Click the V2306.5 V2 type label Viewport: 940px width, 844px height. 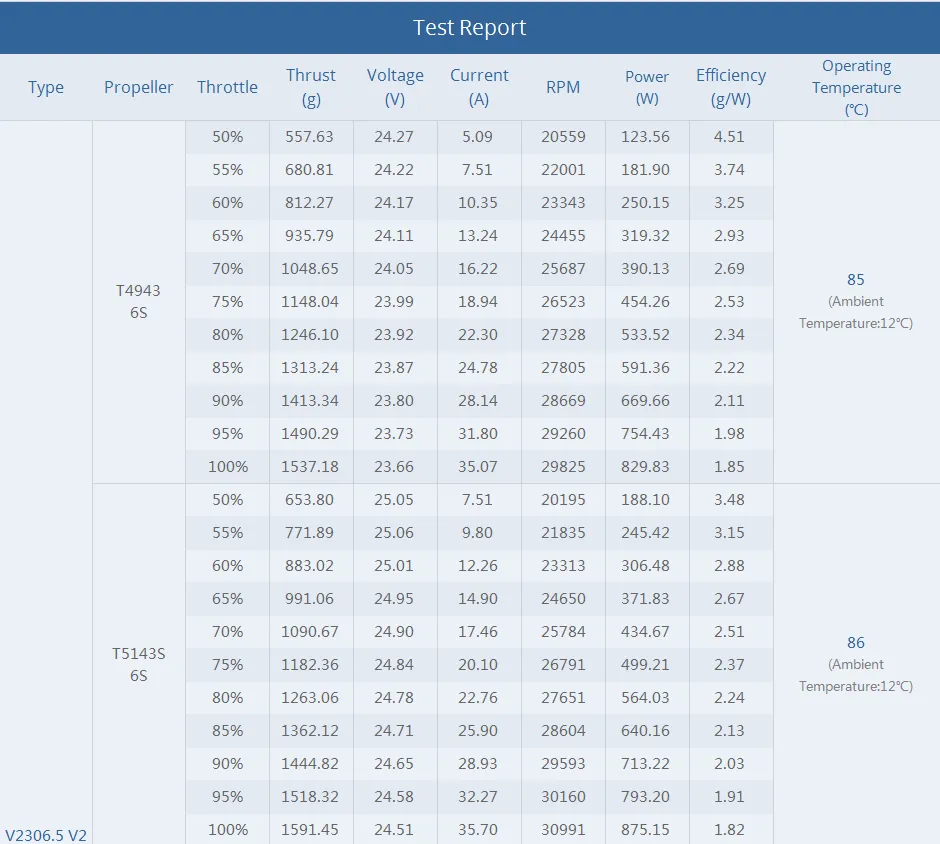(x=46, y=834)
